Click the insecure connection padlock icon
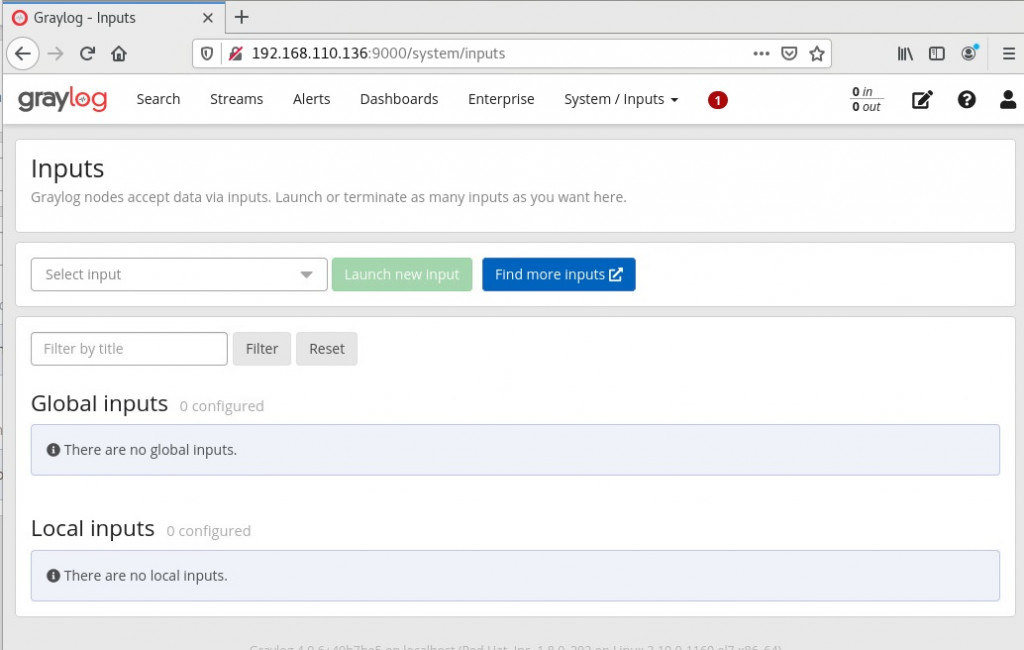This screenshot has height=650, width=1024. pyautogui.click(x=236, y=54)
